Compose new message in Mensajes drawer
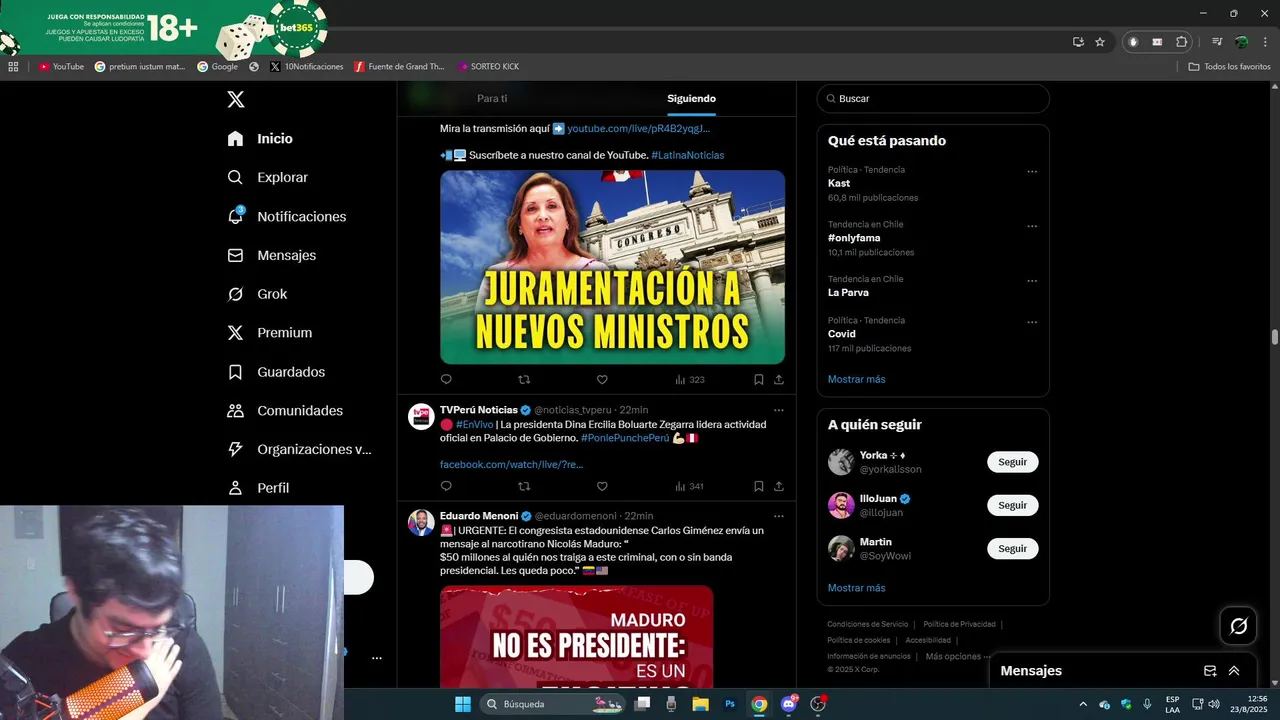 point(1210,671)
